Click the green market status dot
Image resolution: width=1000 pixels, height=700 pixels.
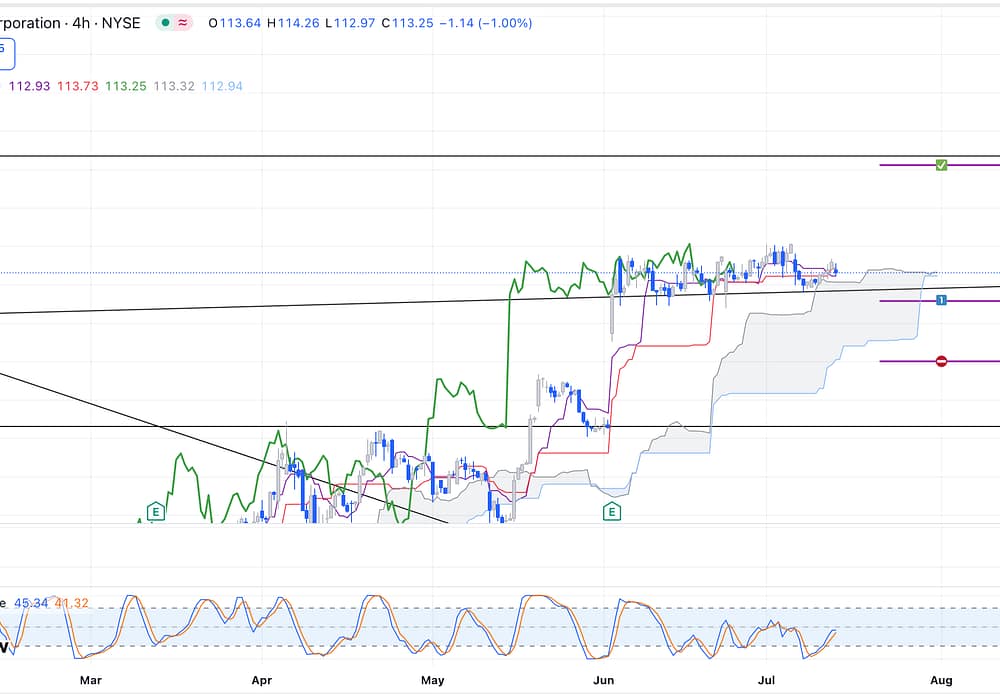point(165,23)
